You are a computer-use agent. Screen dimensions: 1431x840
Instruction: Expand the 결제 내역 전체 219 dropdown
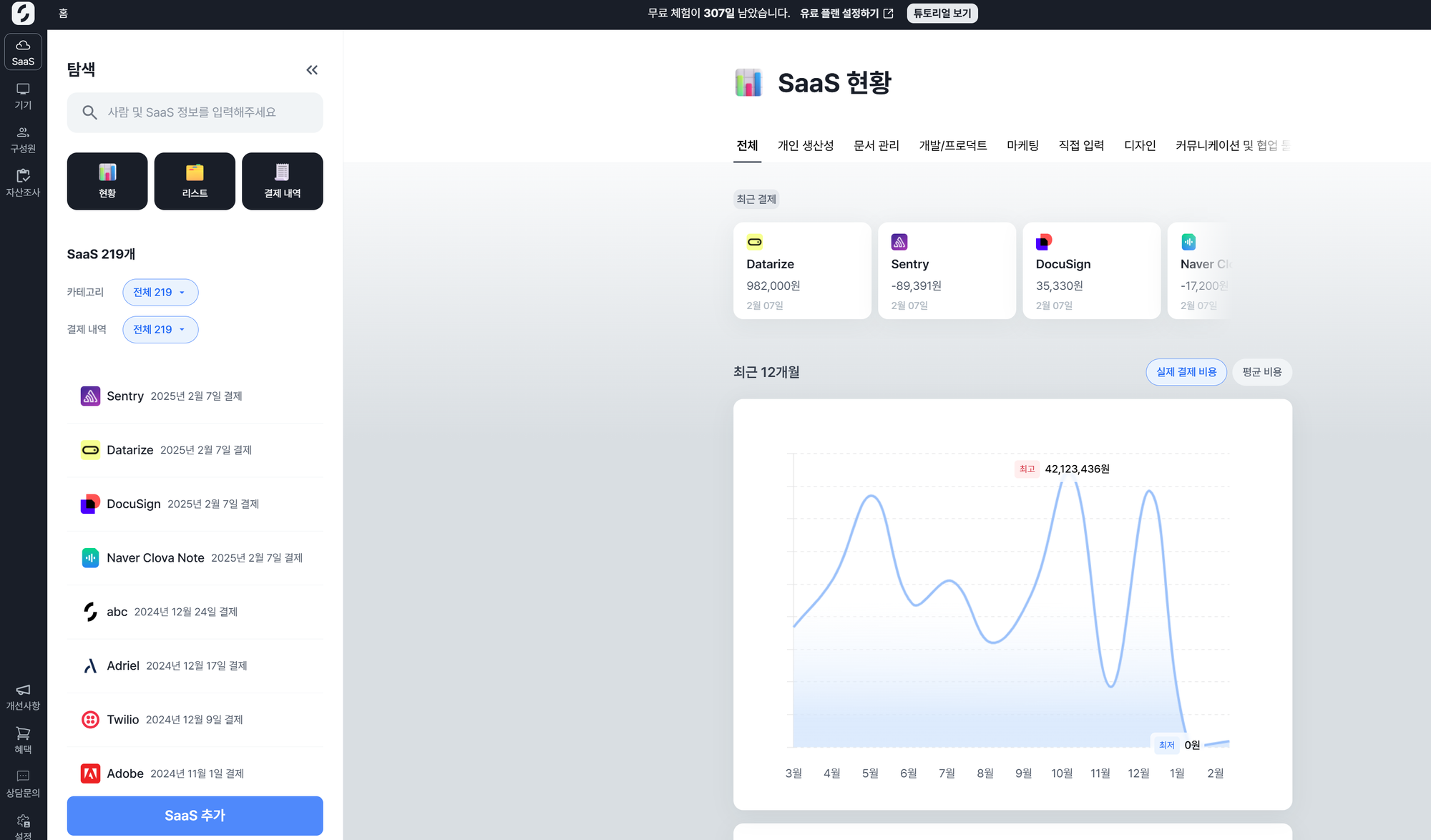tap(160, 330)
